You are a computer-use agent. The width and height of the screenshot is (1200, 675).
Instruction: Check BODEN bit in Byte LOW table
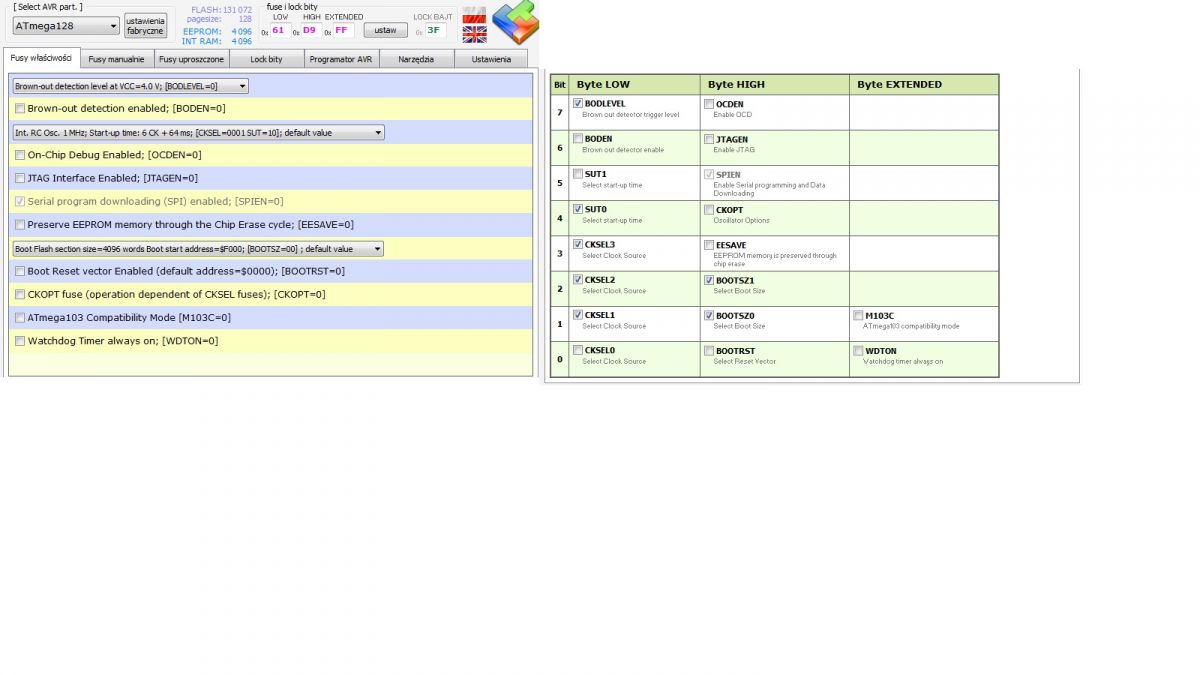[x=578, y=138]
